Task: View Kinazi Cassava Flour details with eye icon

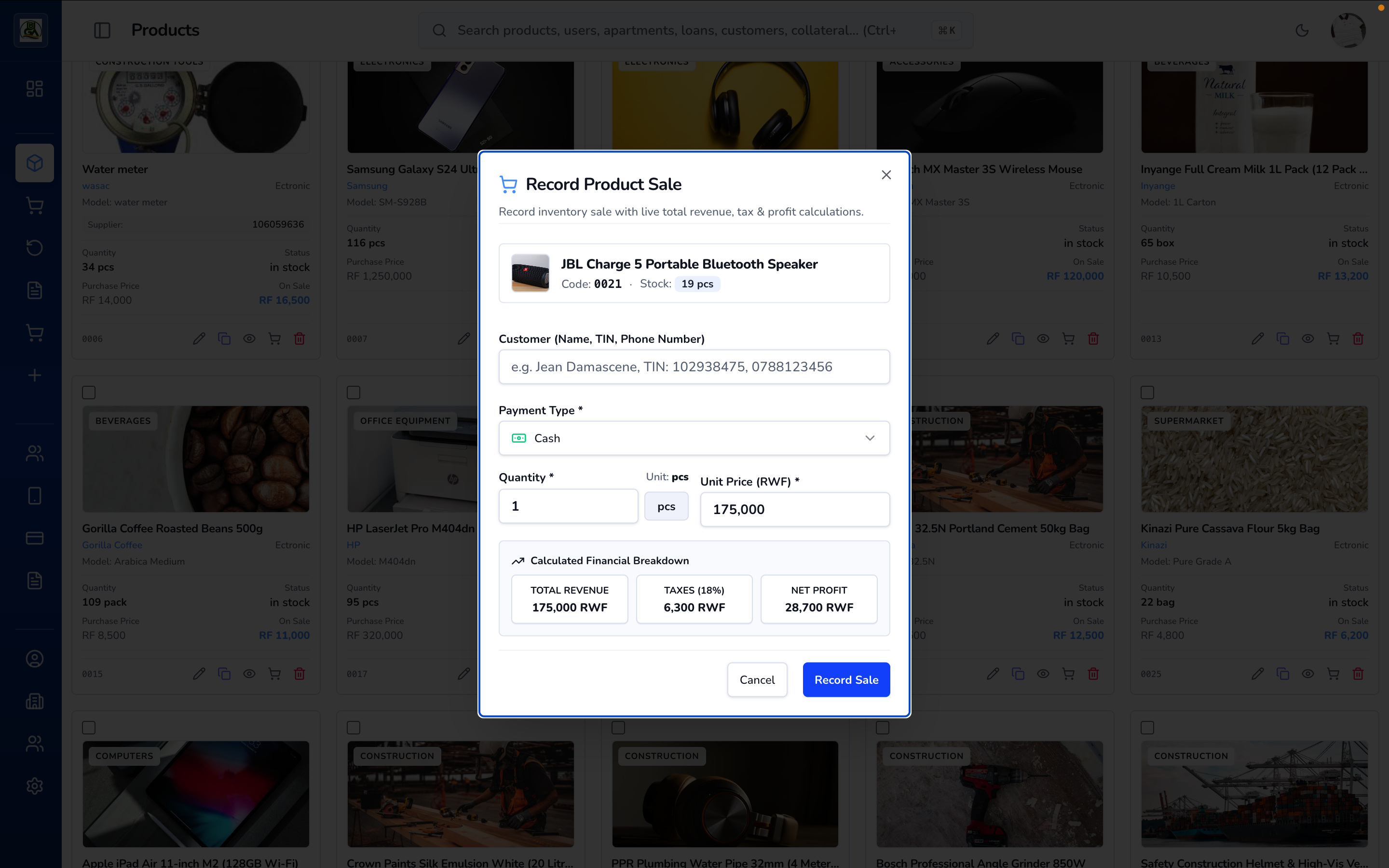Action: (x=1308, y=674)
